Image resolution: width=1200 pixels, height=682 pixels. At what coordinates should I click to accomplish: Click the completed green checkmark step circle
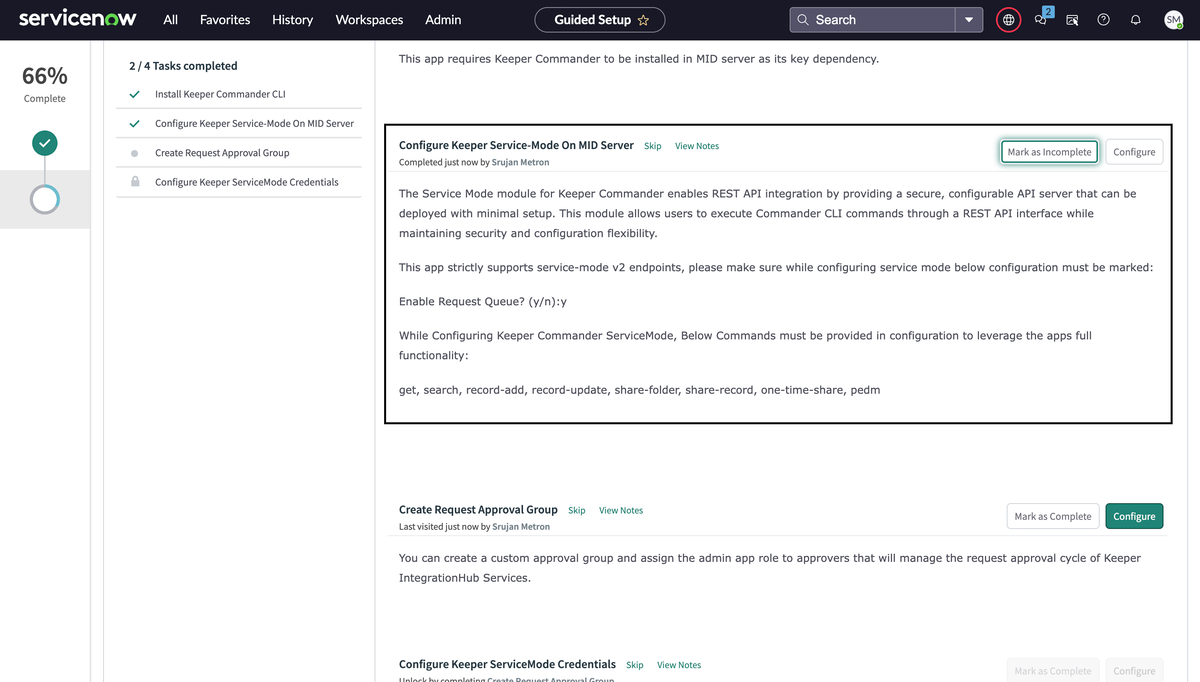pos(44,143)
